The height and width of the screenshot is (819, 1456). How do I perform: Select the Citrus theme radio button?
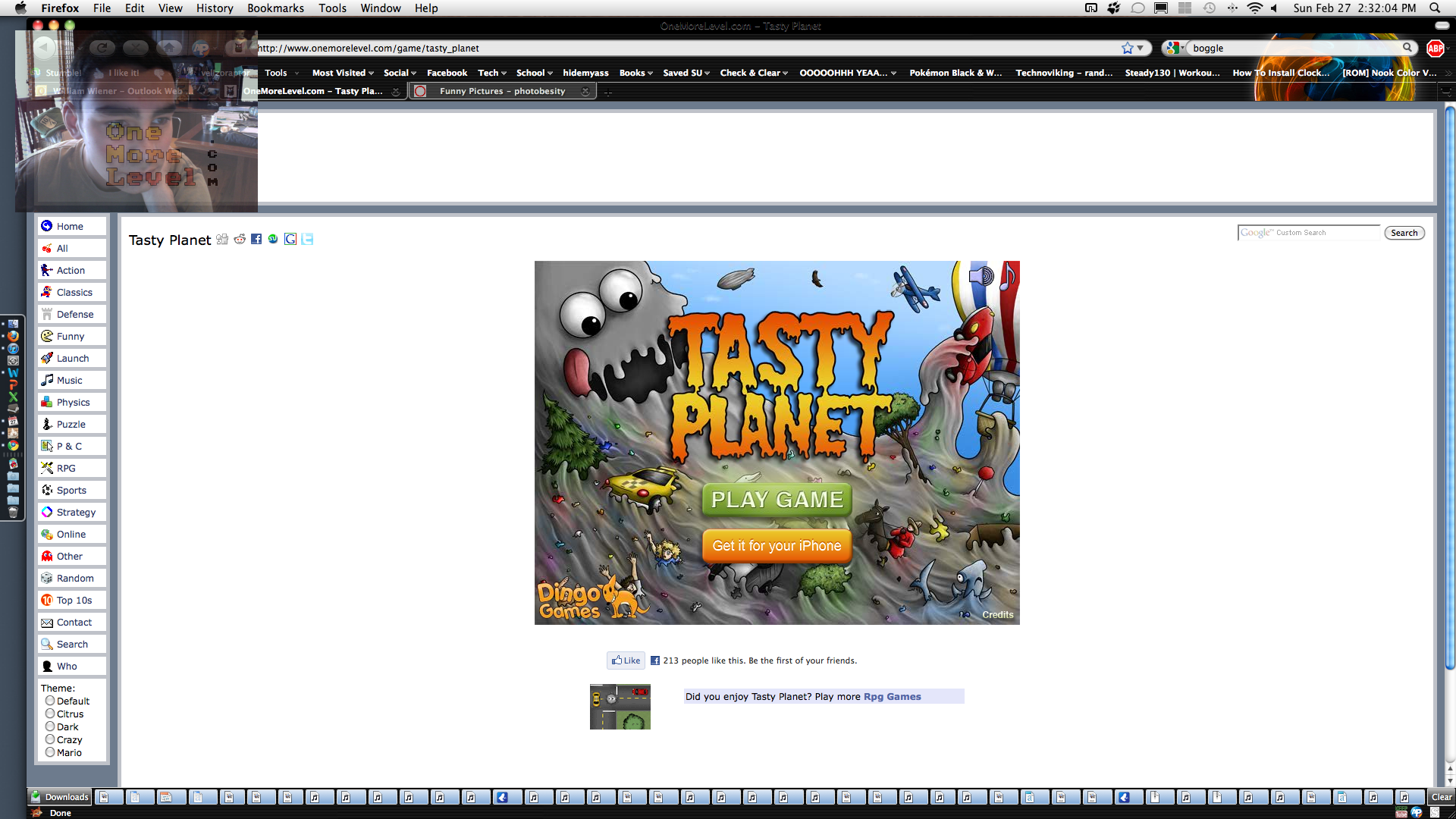[50, 714]
